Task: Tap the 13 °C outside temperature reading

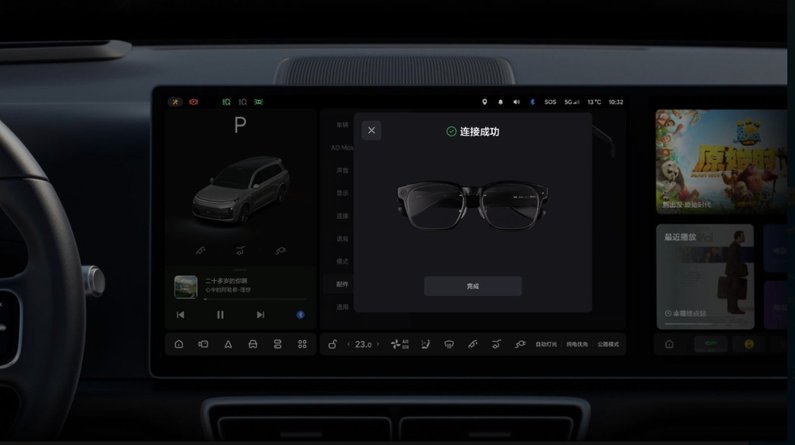Action: pyautogui.click(x=594, y=102)
